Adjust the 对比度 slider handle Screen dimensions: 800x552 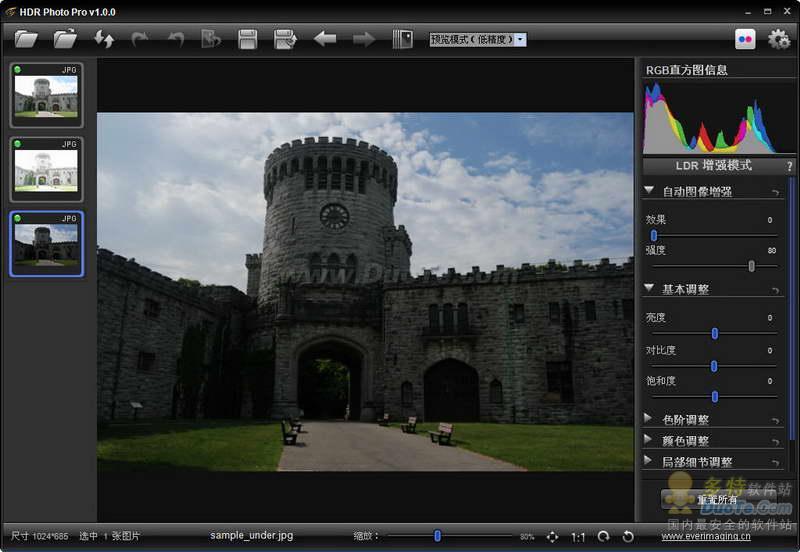(714, 366)
